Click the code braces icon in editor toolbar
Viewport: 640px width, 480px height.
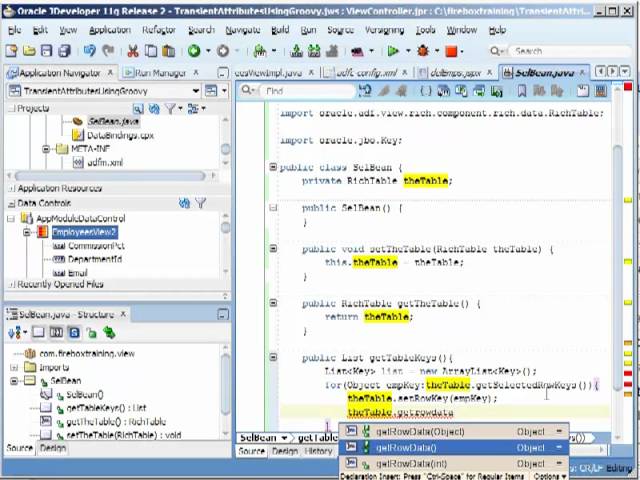pos(426,91)
